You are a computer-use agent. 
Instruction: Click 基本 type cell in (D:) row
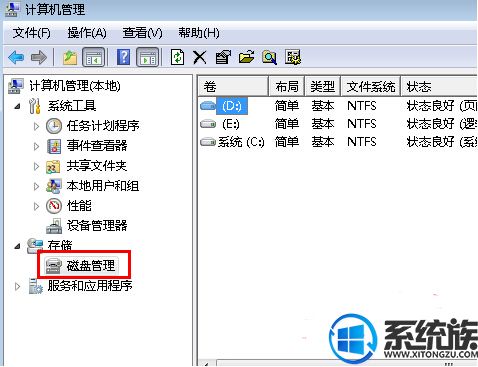323,106
